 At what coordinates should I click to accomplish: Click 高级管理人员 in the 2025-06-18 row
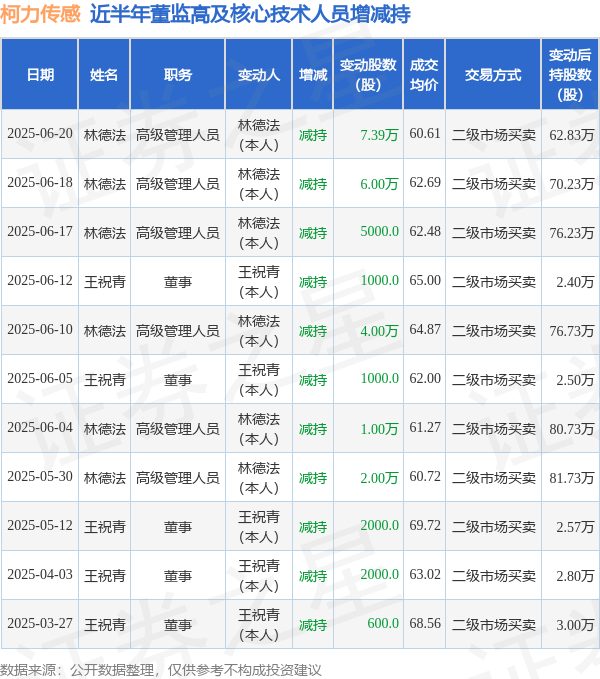click(177, 184)
